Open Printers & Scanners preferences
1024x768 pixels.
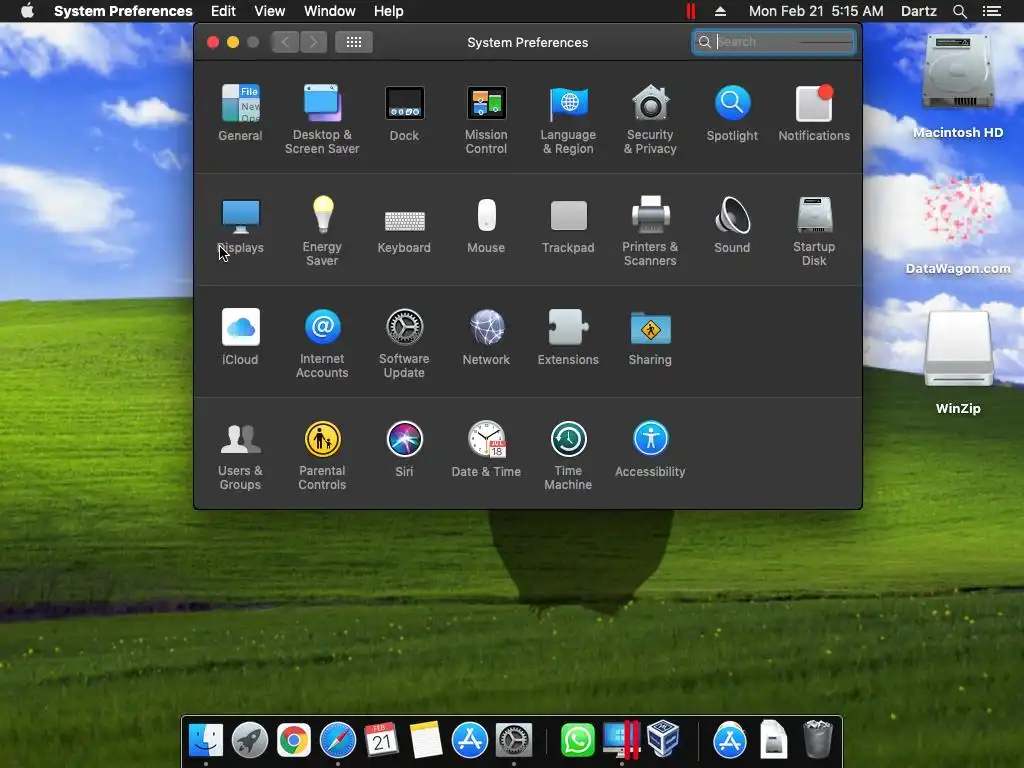[650, 231]
